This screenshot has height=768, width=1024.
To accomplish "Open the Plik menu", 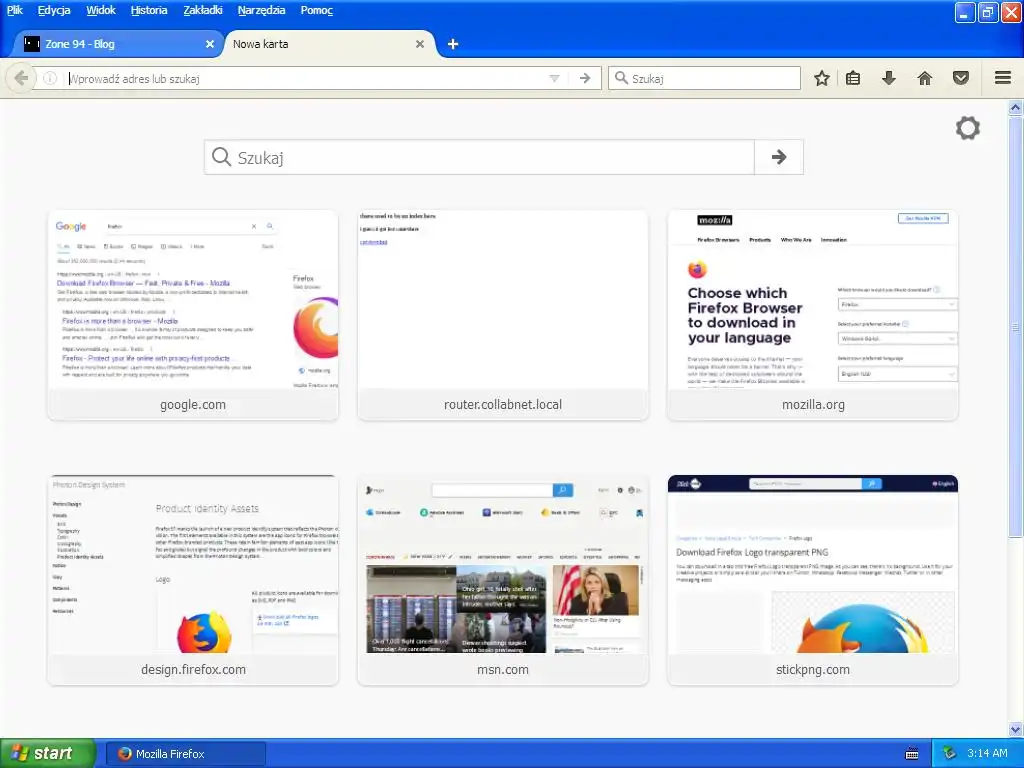I will [14, 10].
